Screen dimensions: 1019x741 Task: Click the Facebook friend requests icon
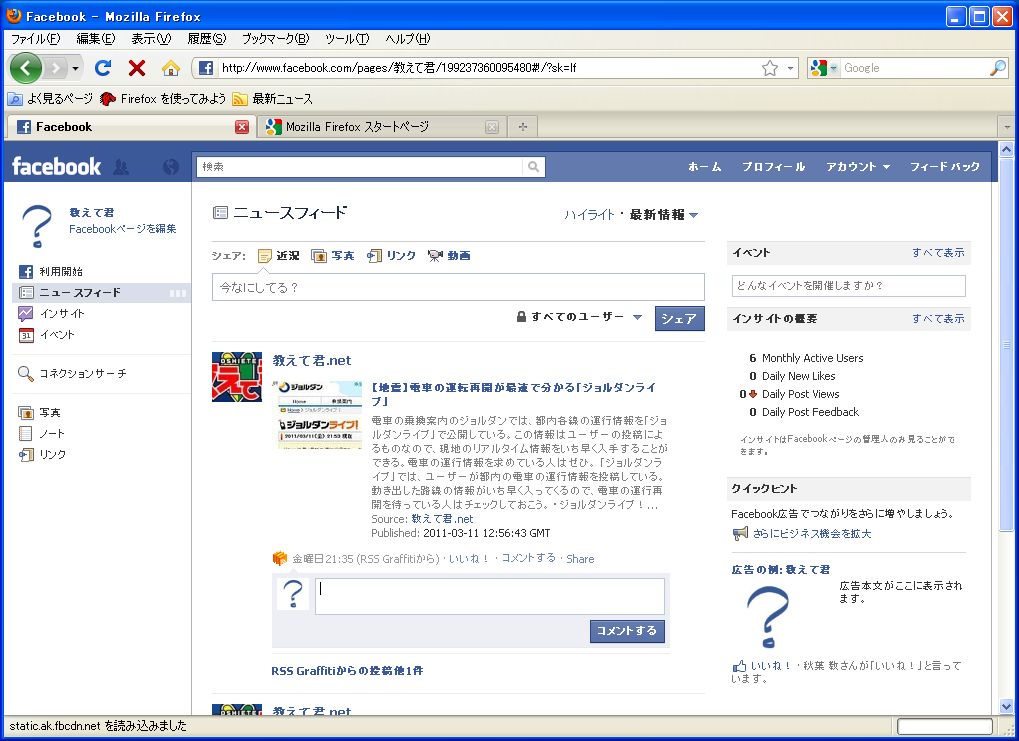click(121, 167)
